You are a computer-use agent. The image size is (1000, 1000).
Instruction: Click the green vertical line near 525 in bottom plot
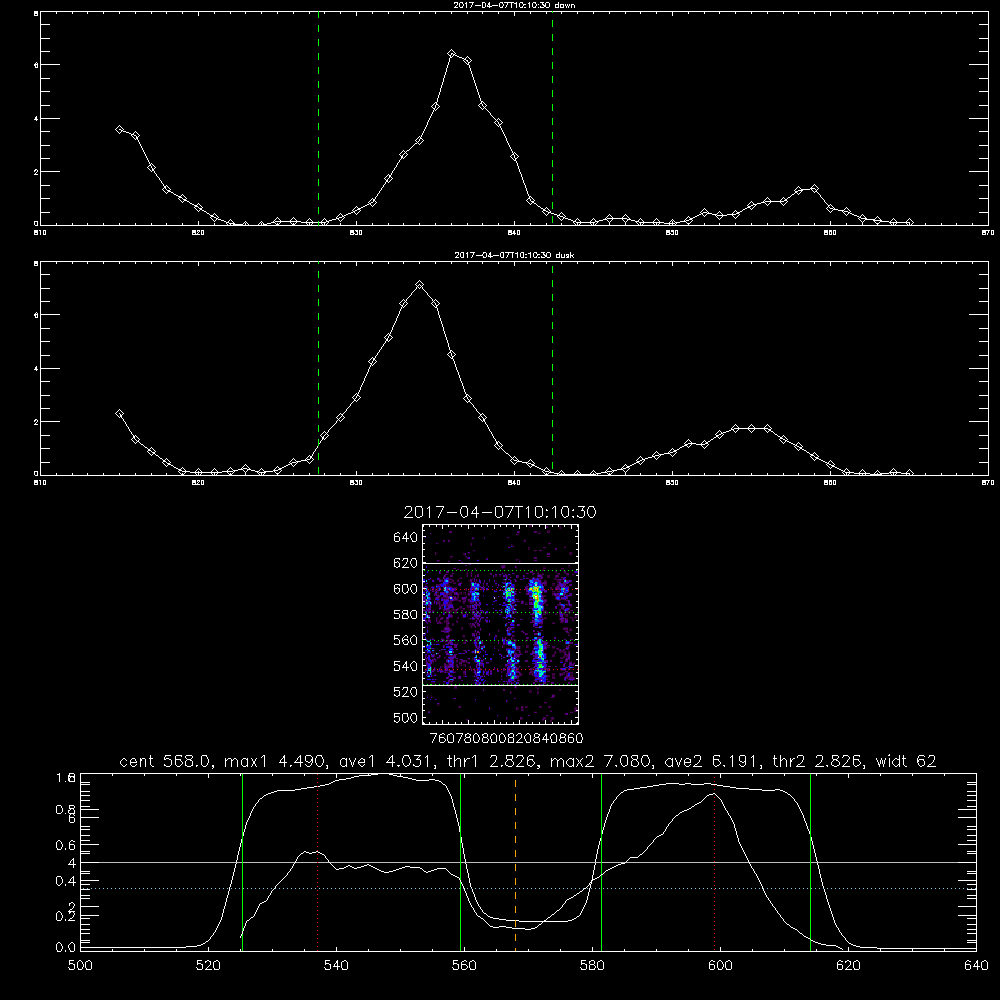242,862
